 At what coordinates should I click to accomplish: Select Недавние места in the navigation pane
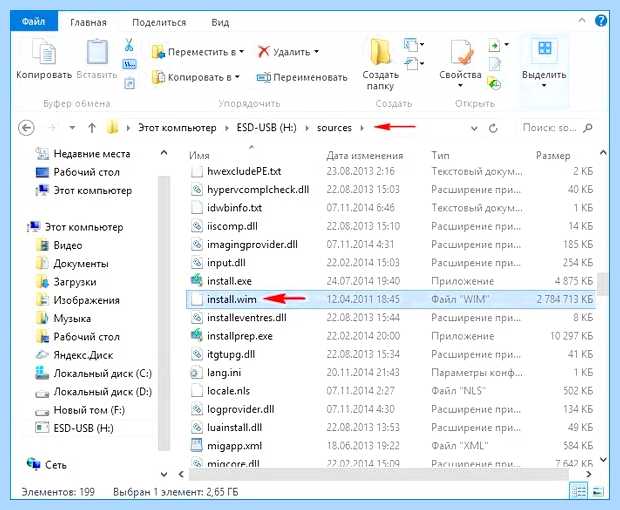click(92, 154)
